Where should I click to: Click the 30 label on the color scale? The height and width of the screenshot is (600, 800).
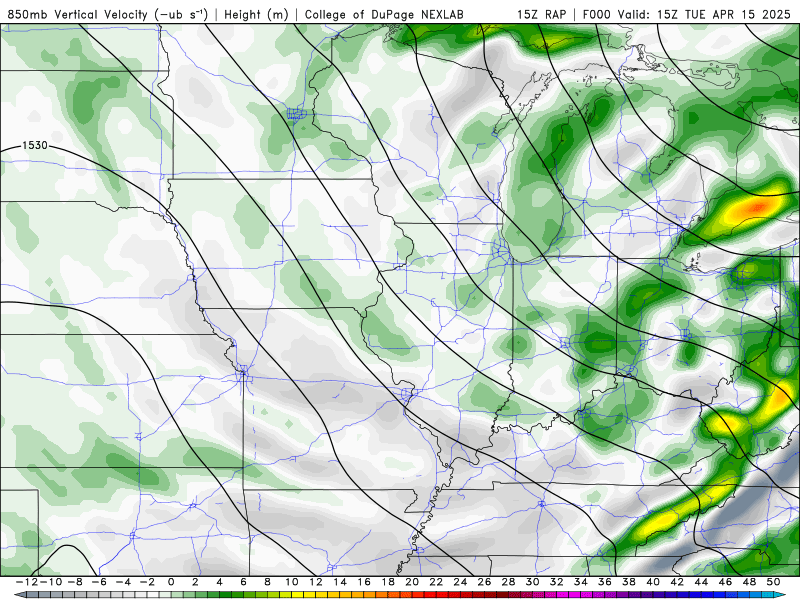[x=532, y=582]
